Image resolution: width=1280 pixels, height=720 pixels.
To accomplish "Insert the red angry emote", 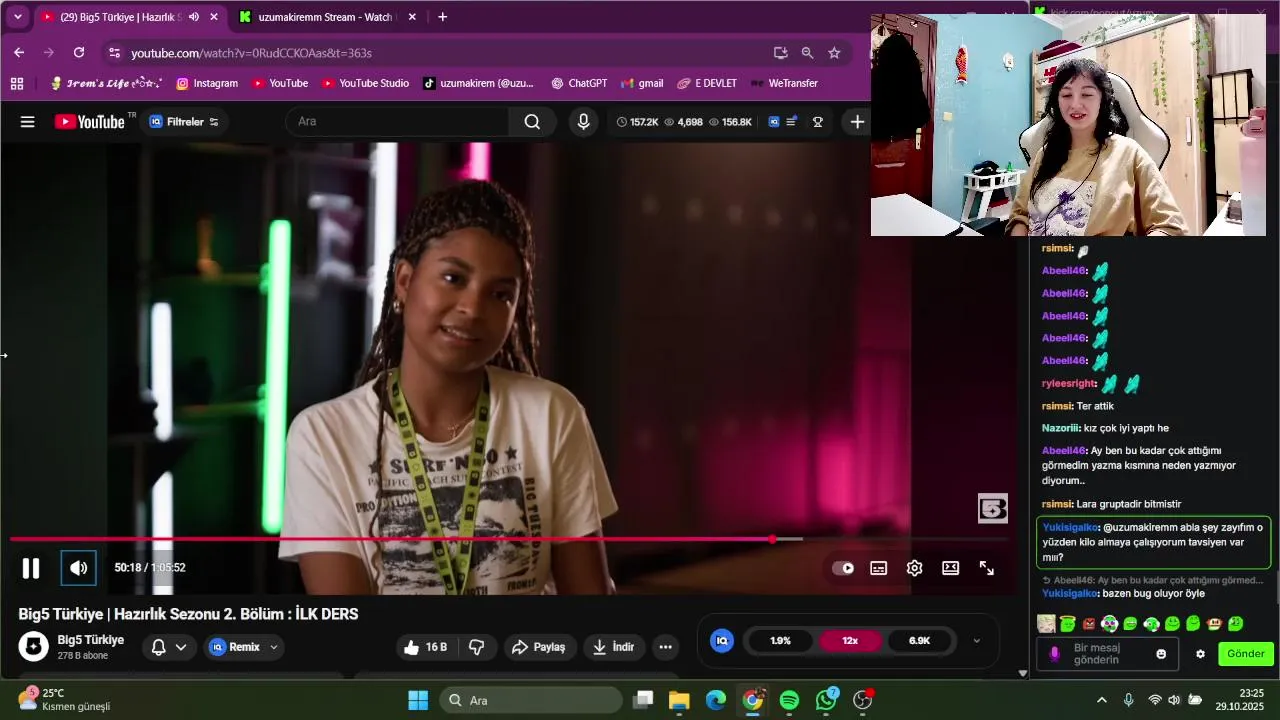I will coord(1089,624).
